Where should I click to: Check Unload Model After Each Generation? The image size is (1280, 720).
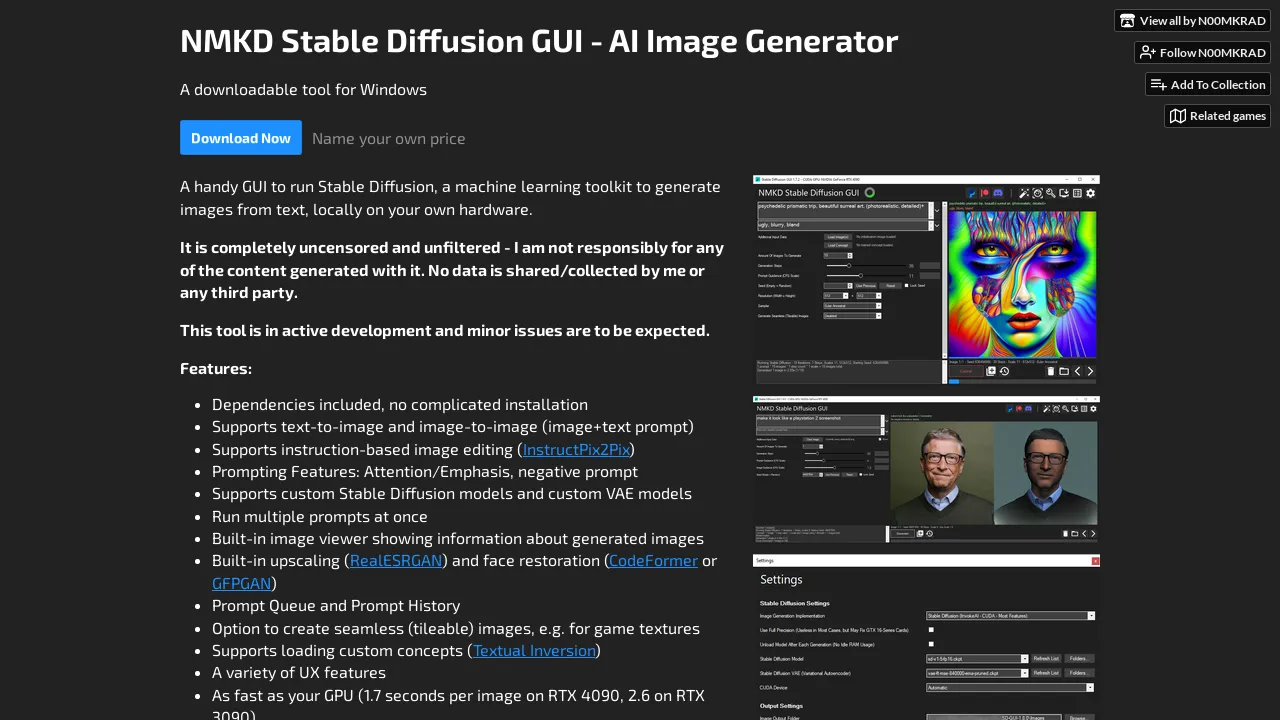(x=931, y=644)
